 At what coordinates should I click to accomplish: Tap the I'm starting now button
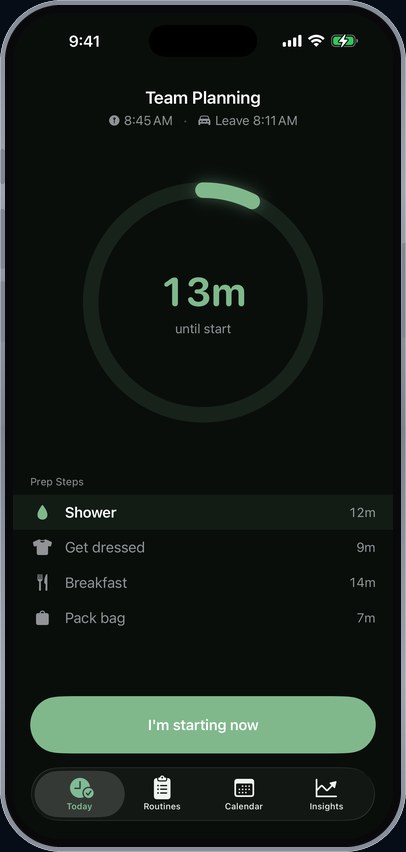point(203,725)
